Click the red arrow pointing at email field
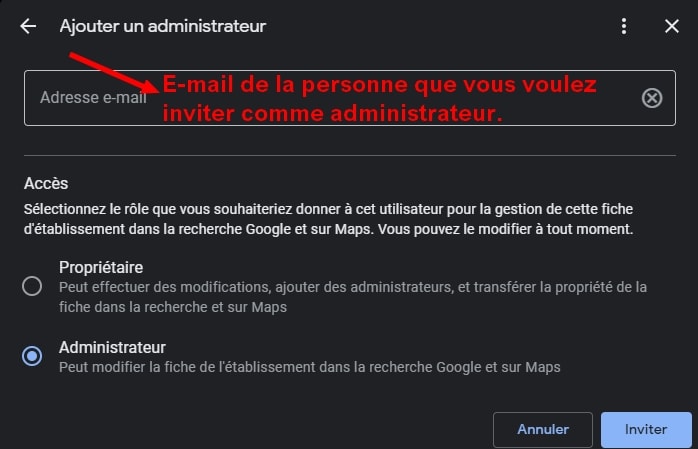This screenshot has width=698, height=449. coord(114,73)
